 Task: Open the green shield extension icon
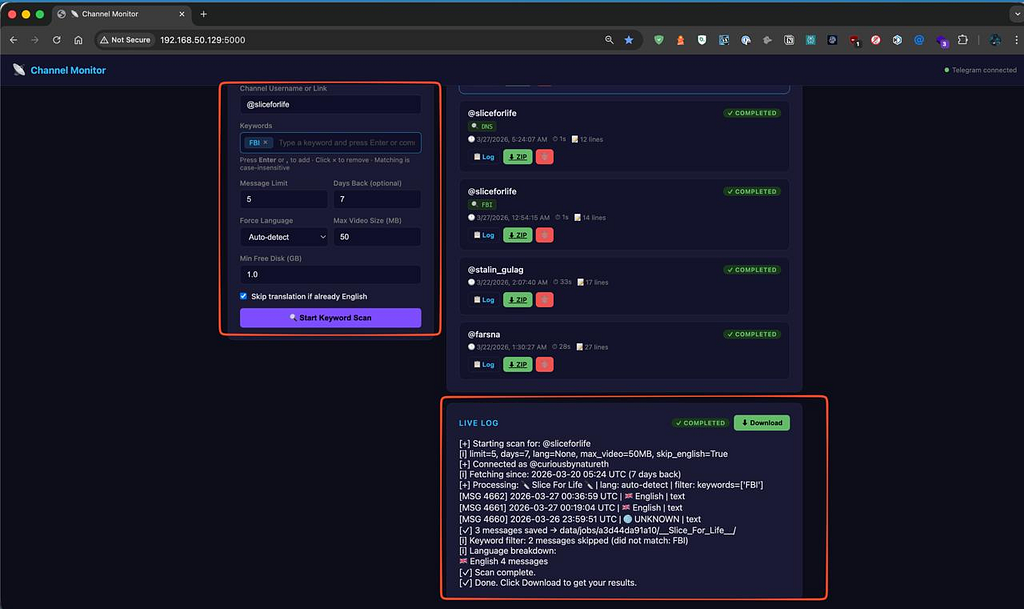click(659, 40)
